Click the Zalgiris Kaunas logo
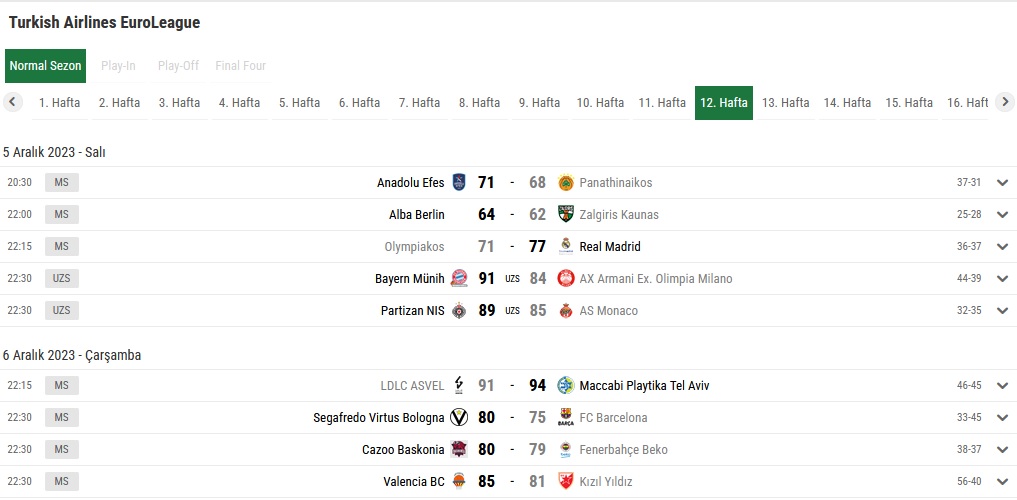The image size is (1017, 500). 566,214
